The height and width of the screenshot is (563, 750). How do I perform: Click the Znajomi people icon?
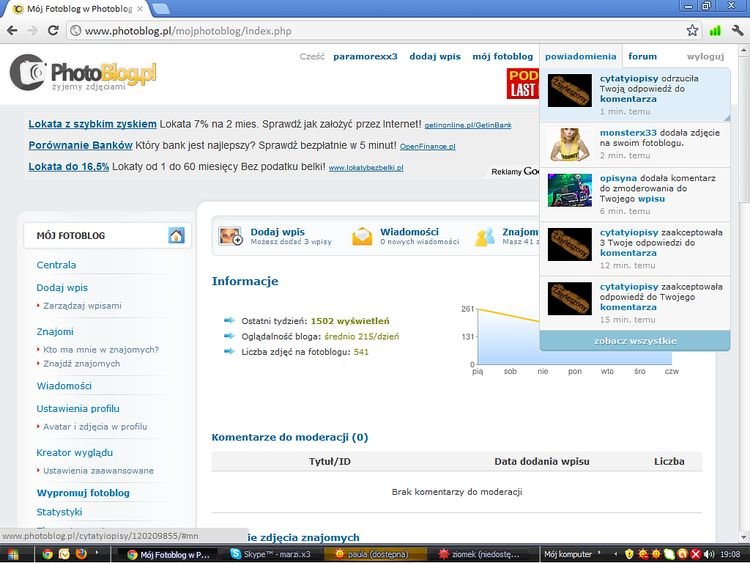click(x=485, y=237)
